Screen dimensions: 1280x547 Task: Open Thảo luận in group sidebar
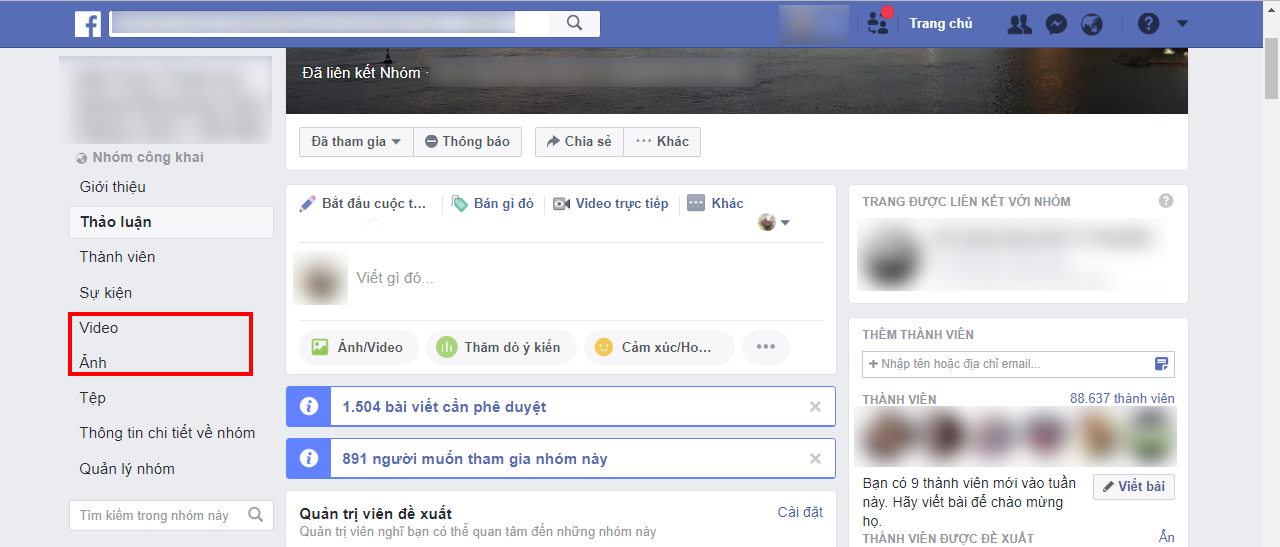(171, 222)
